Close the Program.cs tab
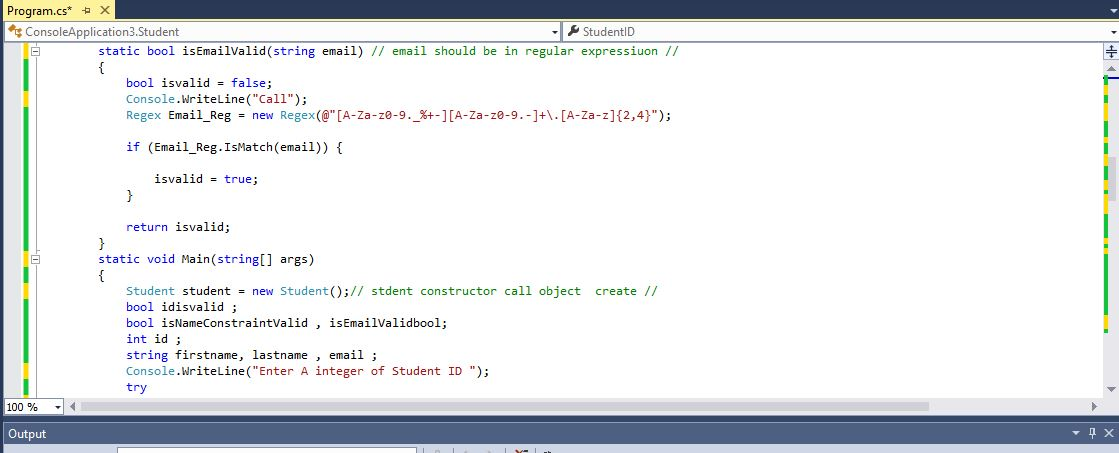Image resolution: width=1119 pixels, height=453 pixels. click(103, 11)
